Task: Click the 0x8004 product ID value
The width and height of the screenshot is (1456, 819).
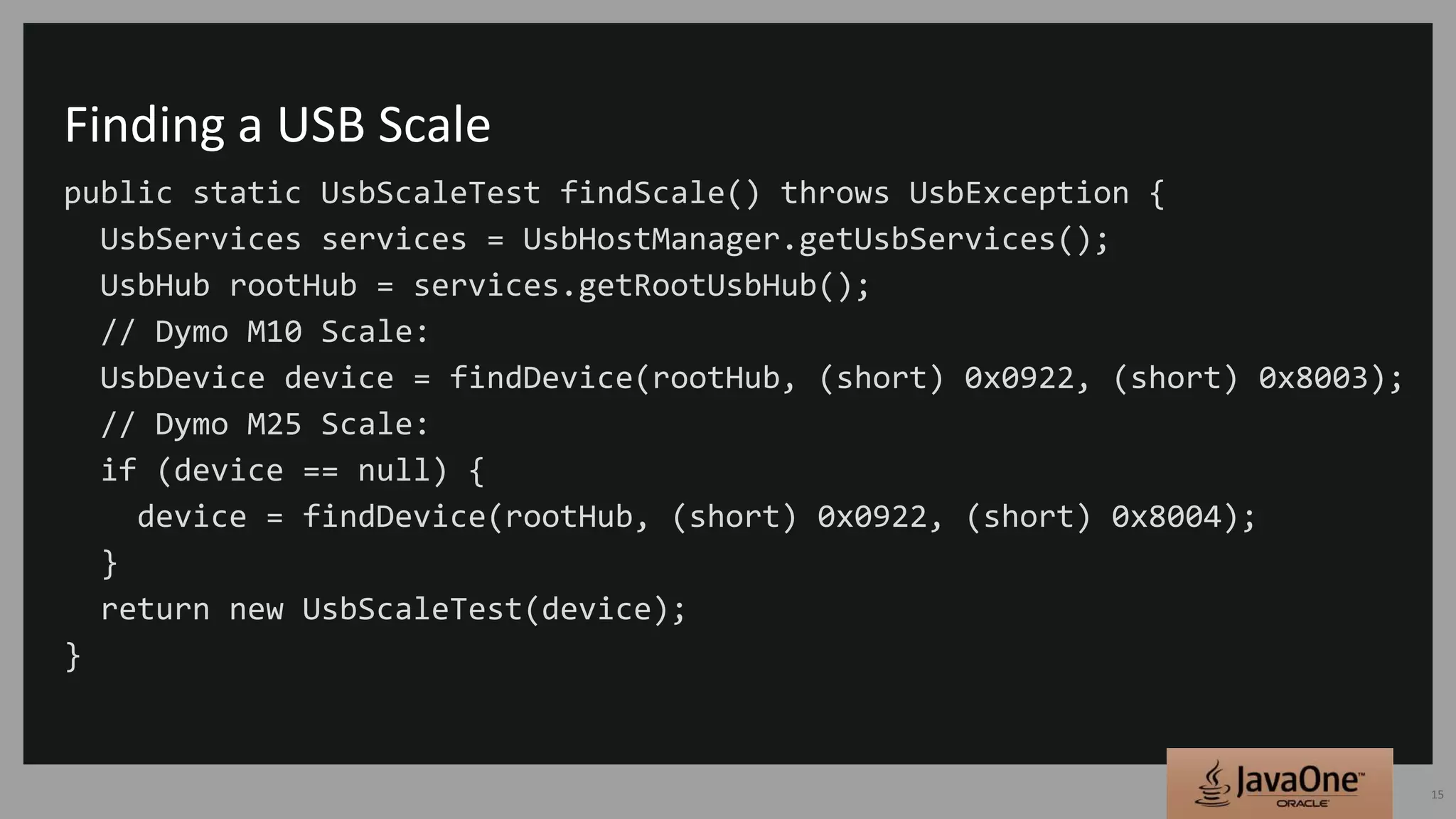Action: tap(1166, 517)
